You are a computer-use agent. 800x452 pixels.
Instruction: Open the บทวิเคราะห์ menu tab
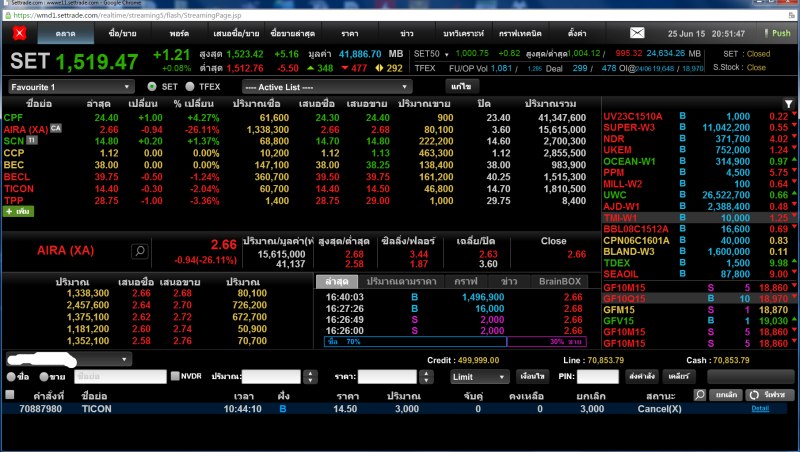tap(463, 34)
